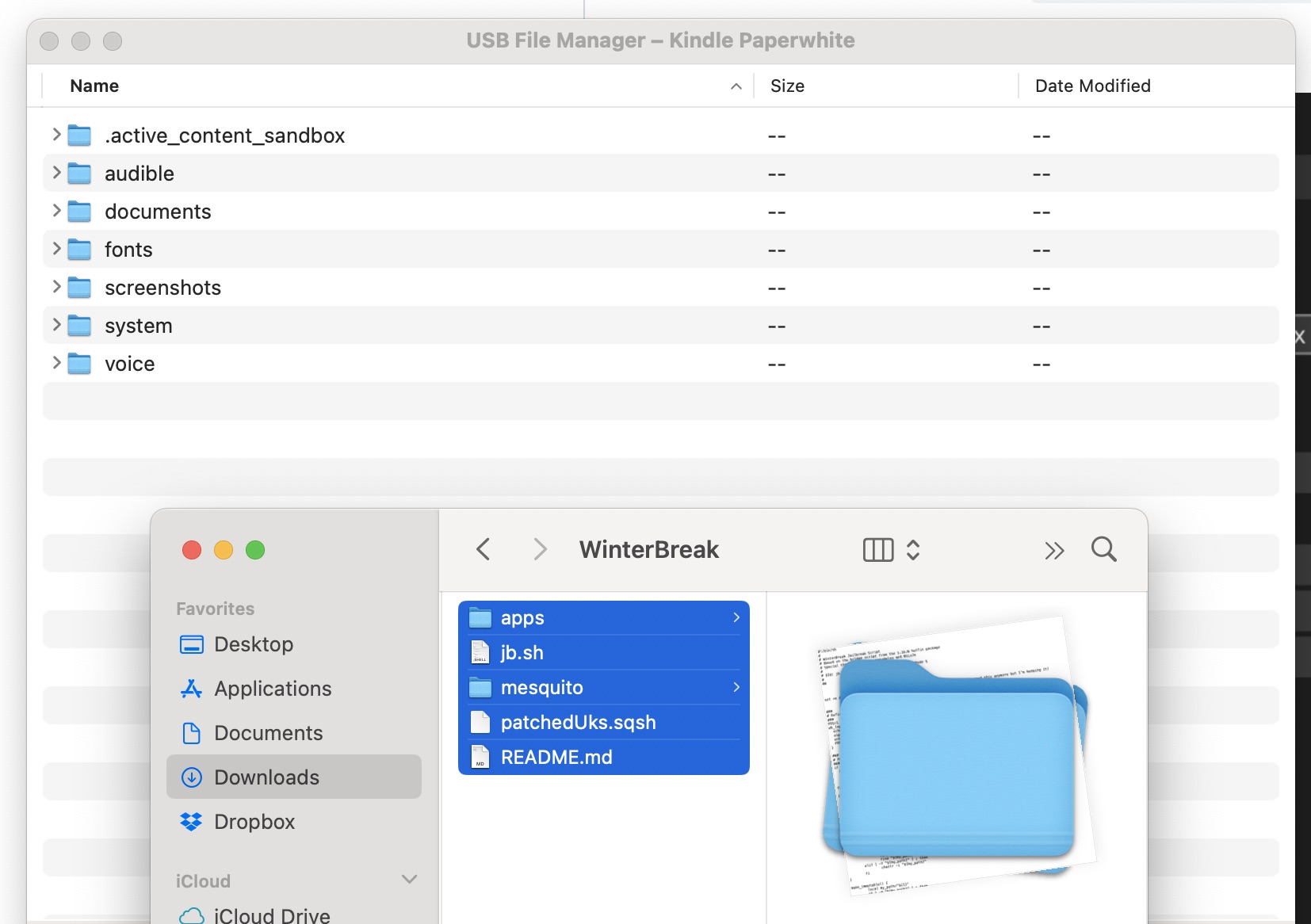Select the screenshots folder name
This screenshot has width=1311, height=924.
tap(162, 288)
